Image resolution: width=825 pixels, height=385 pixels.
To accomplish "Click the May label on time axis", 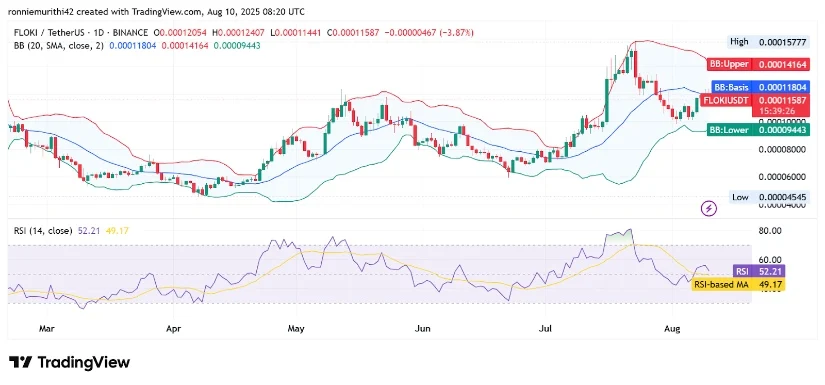I will tap(296, 329).
